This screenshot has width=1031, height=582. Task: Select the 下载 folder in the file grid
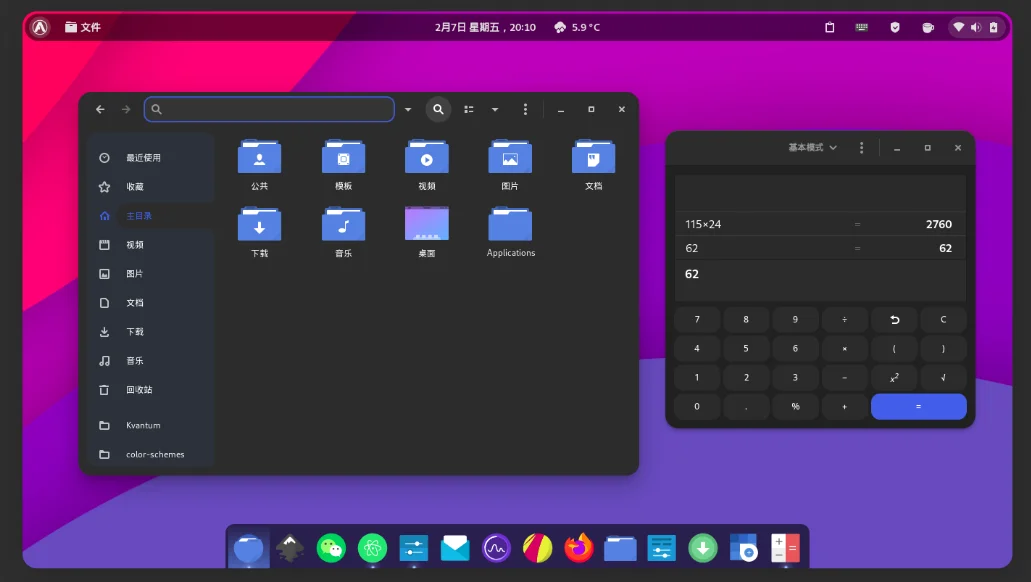259,224
